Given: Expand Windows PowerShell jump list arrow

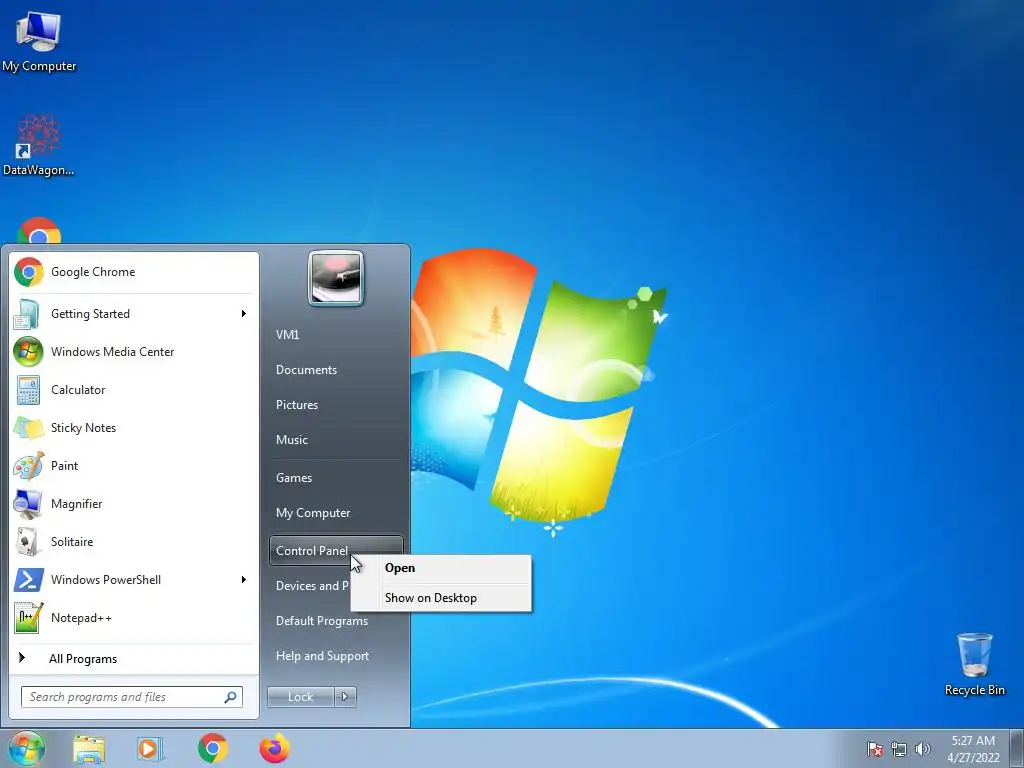Looking at the screenshot, I should coord(244,579).
